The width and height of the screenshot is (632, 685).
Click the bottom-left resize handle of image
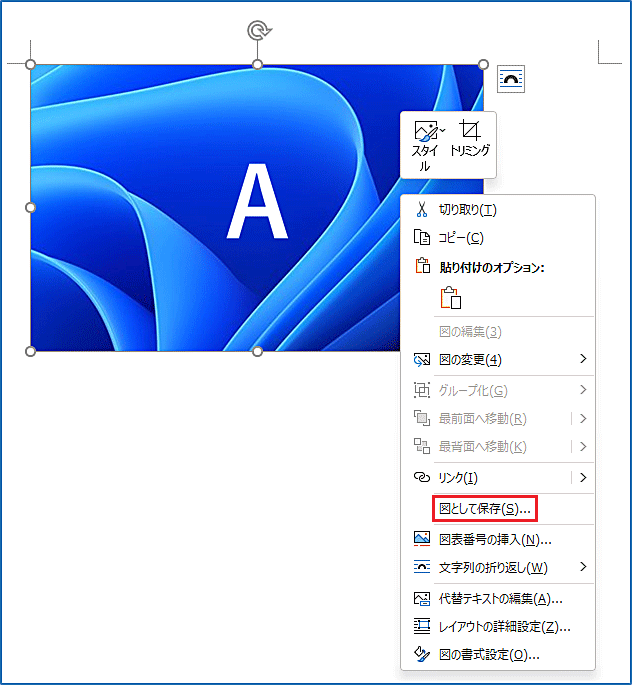30,351
